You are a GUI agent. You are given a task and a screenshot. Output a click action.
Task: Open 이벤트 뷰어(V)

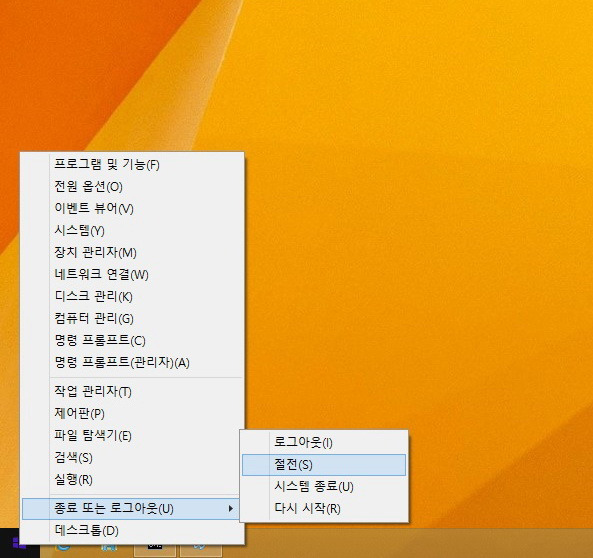click(x=132, y=208)
